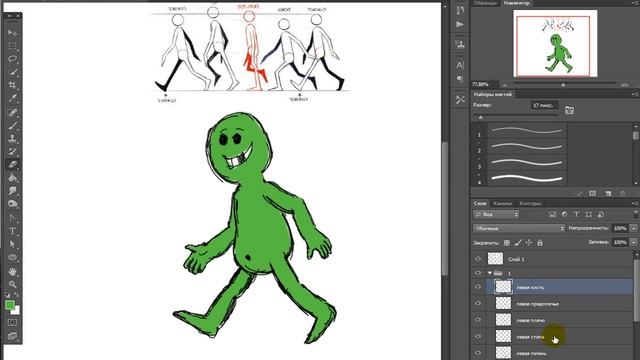Select the Наборы кистей tab
640x360 pixels.
[x=493, y=94]
